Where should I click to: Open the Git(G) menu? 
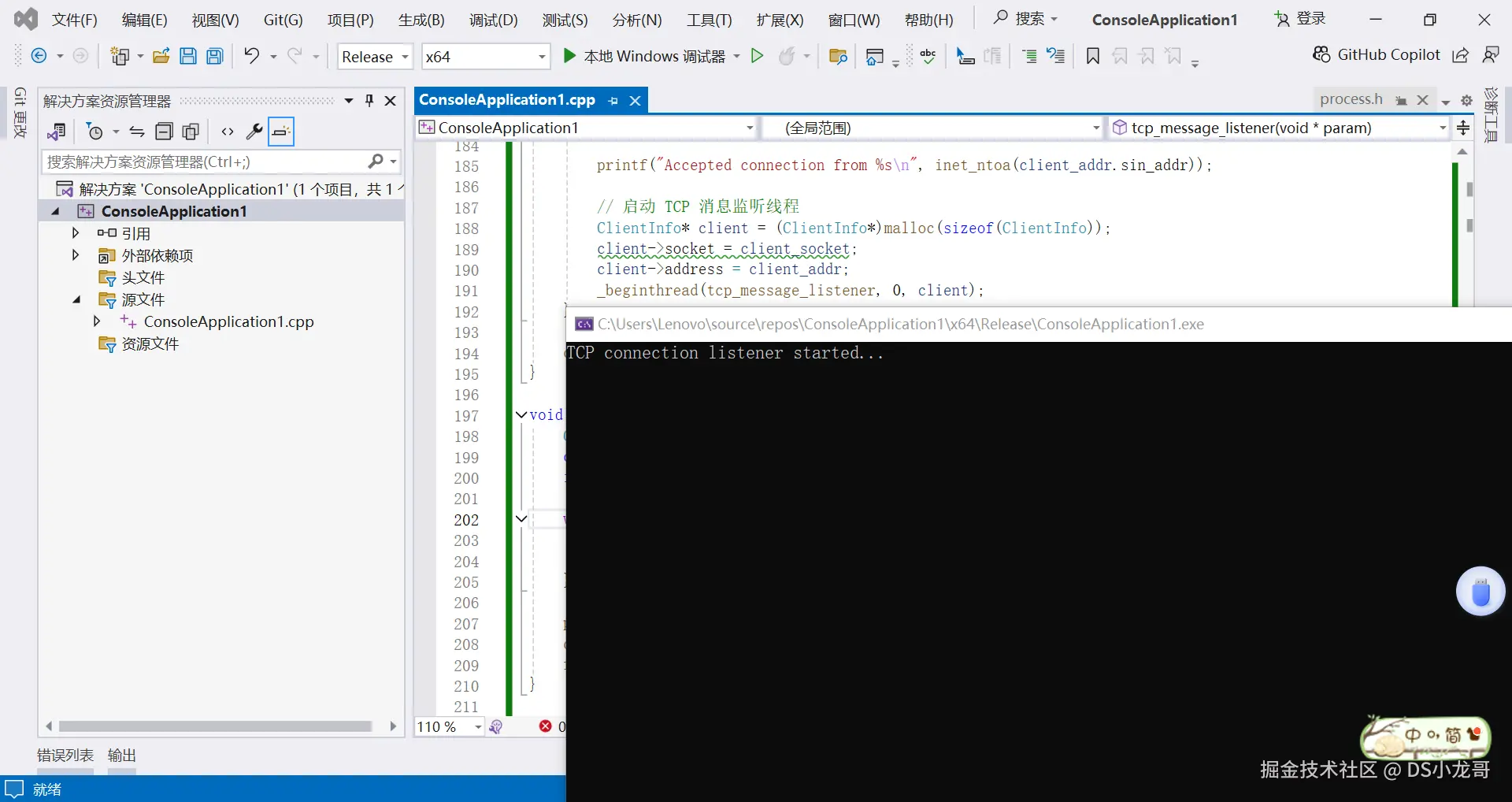[283, 20]
